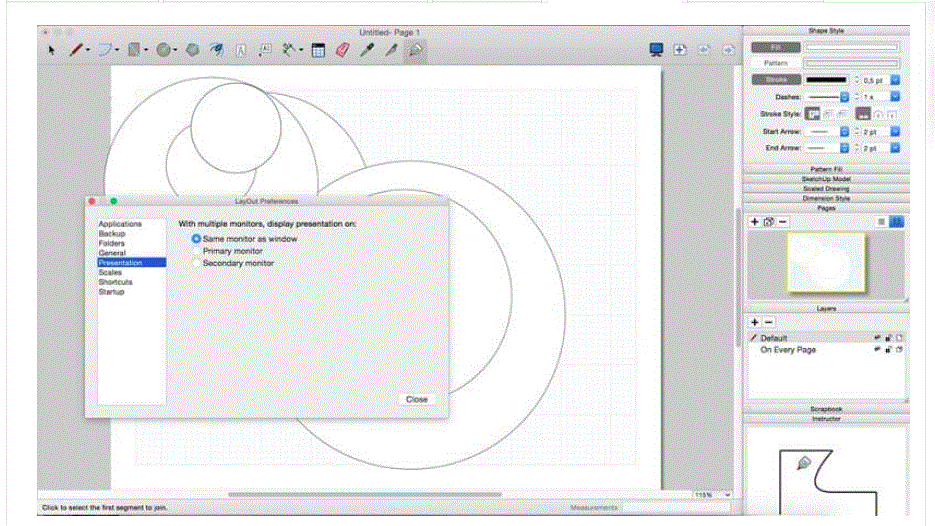Delete page with minus in Pages panel
The width and height of the screenshot is (935, 526).
point(783,222)
